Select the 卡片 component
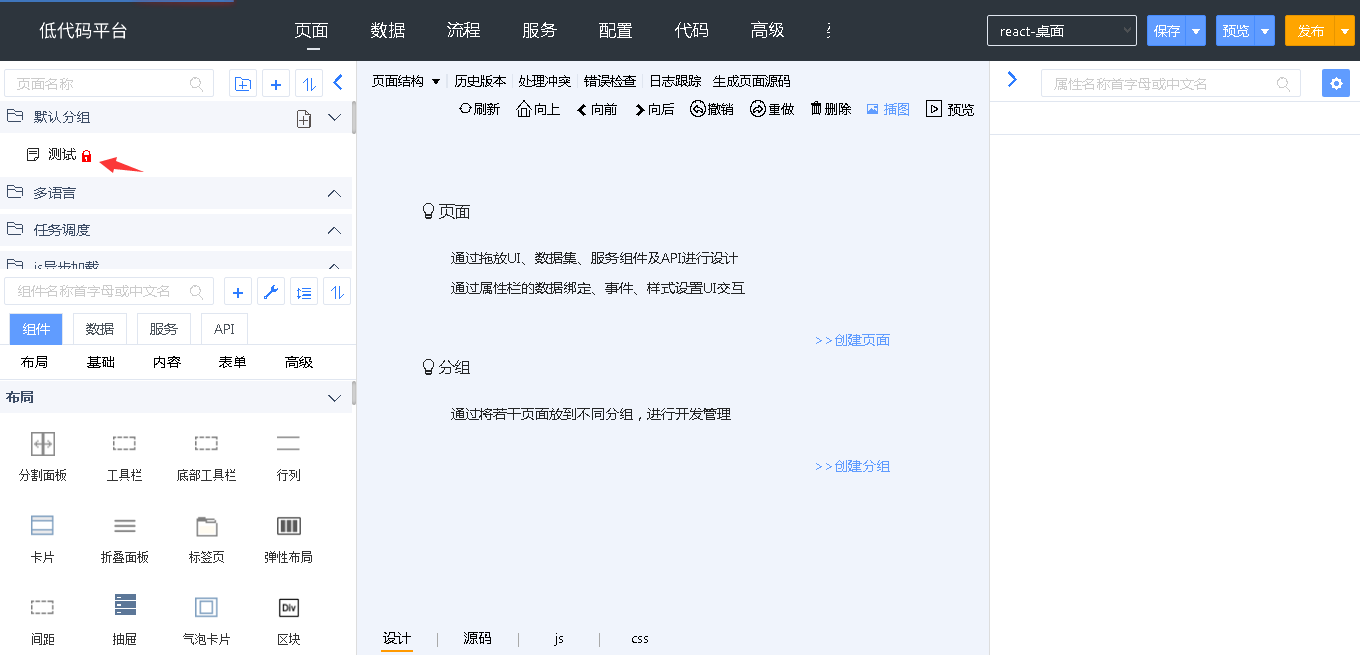 click(x=43, y=539)
